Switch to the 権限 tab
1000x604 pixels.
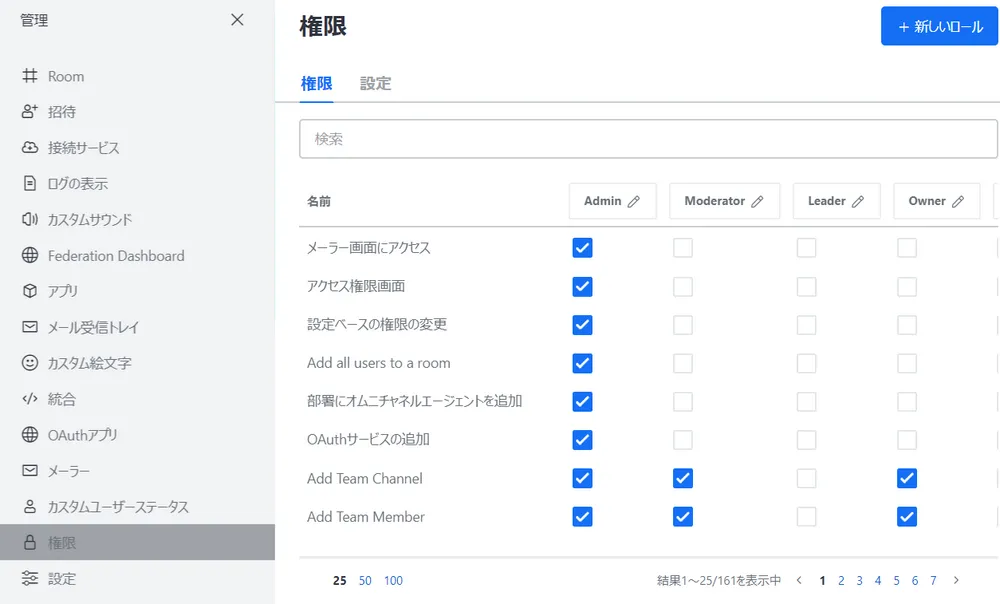point(316,84)
